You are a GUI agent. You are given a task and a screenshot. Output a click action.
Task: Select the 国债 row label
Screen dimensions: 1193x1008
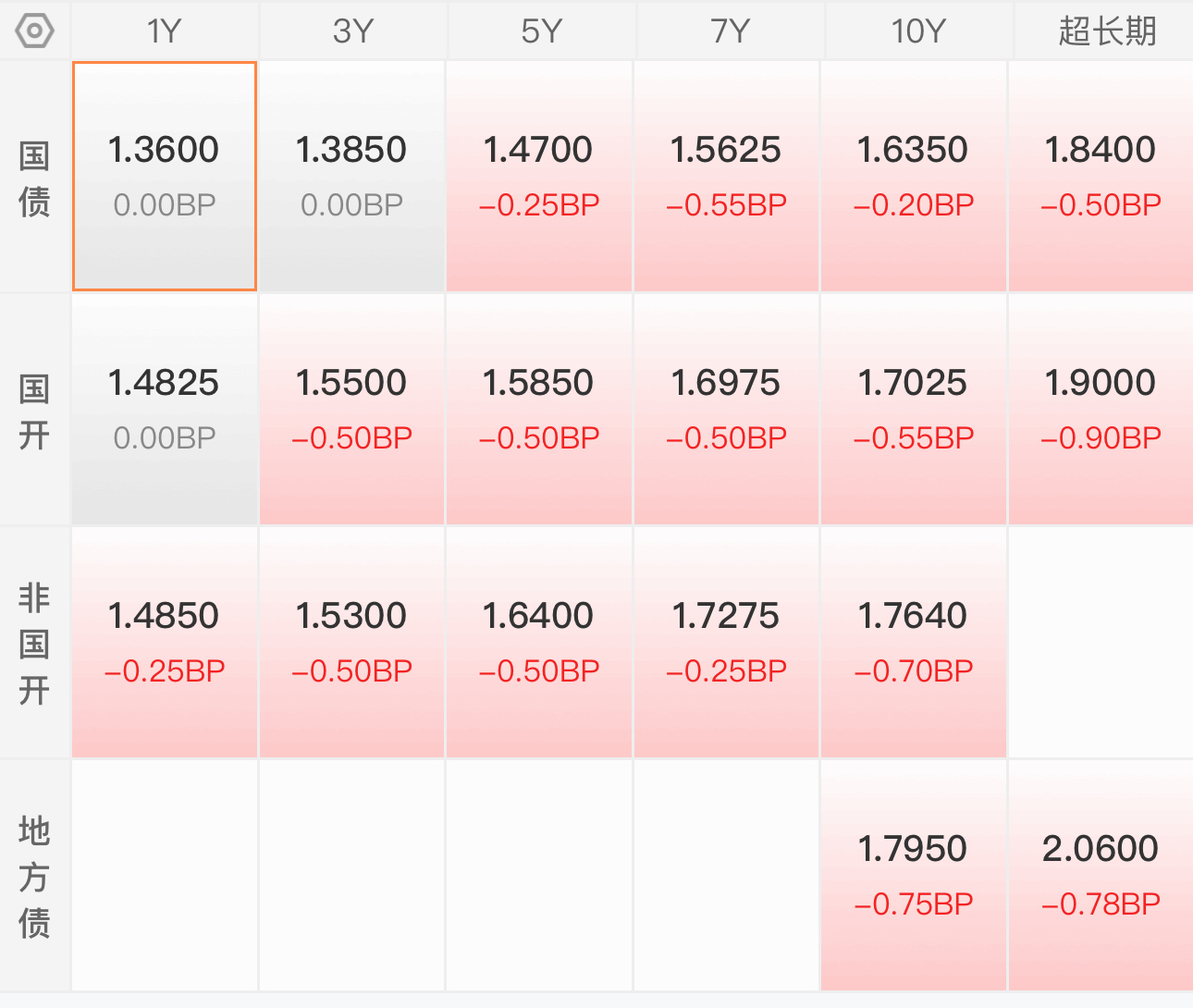point(34,178)
